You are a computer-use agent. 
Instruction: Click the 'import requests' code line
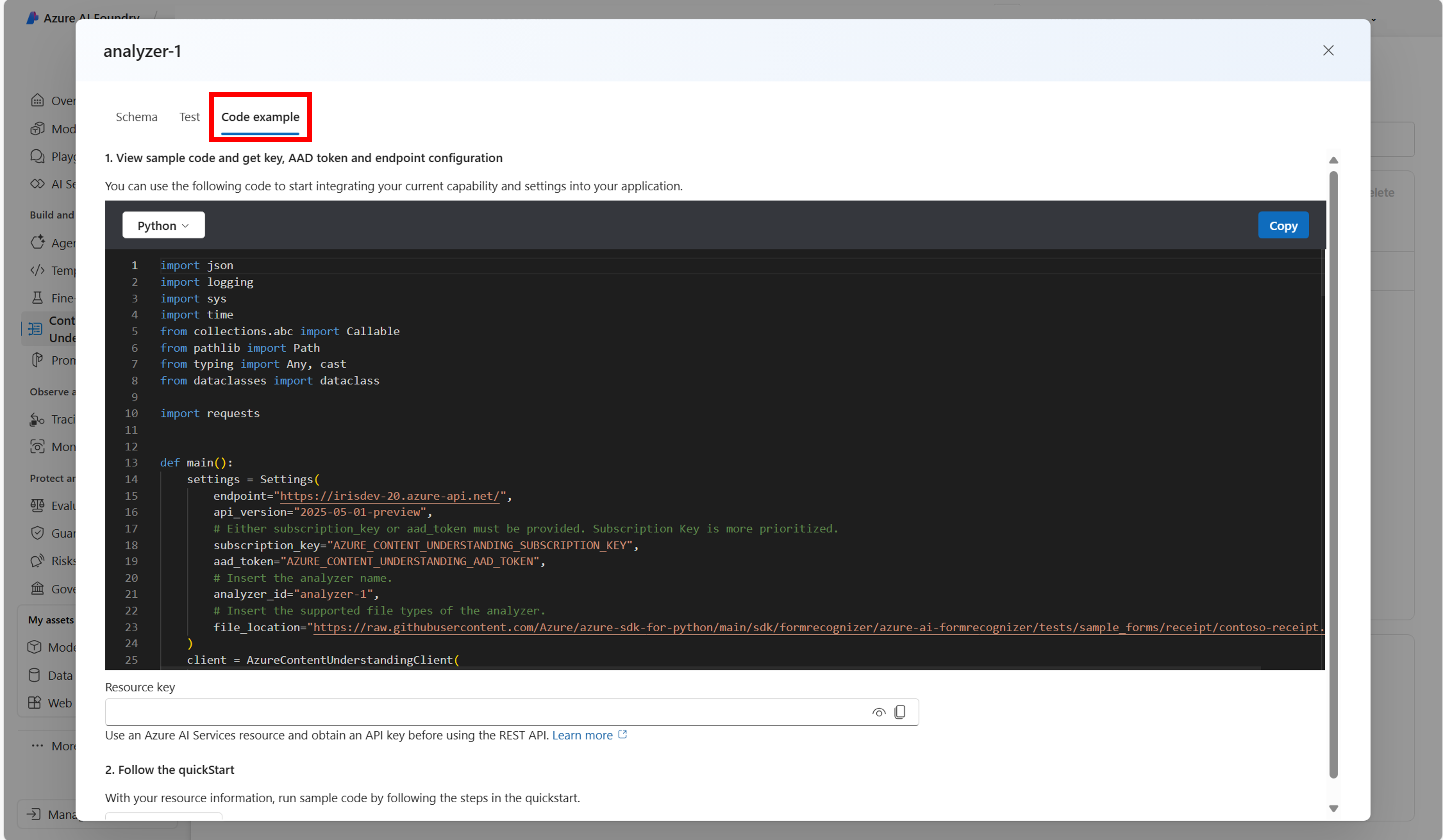(209, 414)
